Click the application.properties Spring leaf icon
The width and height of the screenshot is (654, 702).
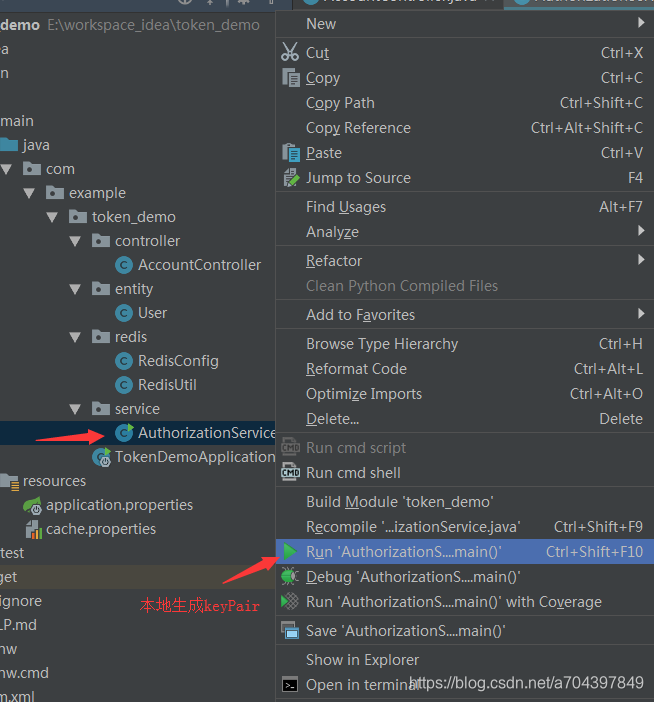32,505
